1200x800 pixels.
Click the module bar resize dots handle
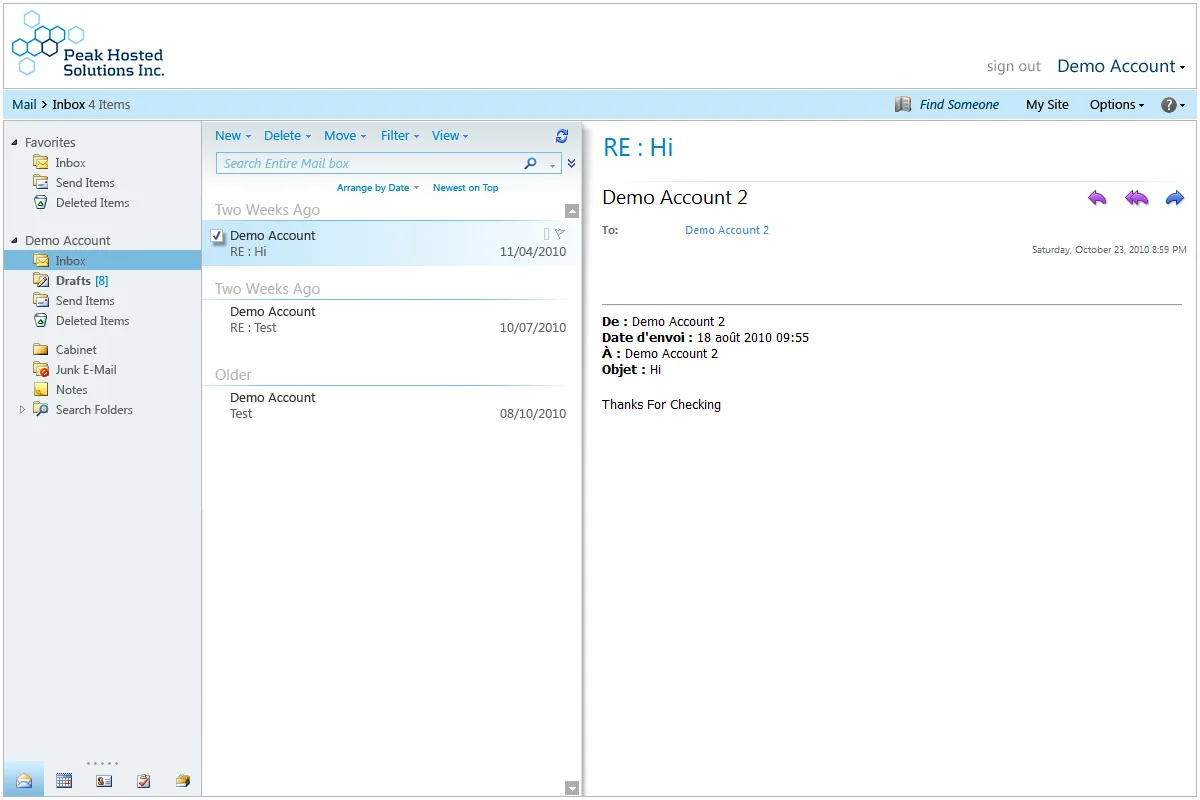102,763
